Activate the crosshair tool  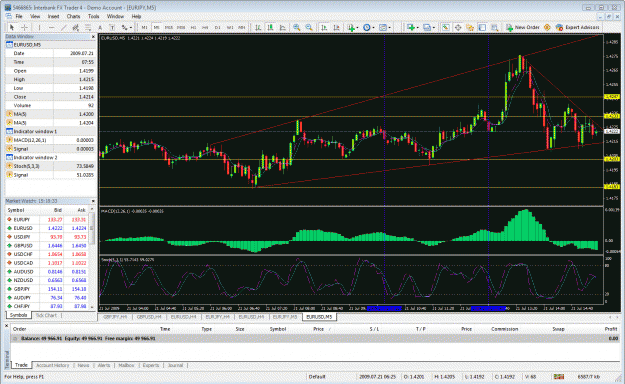coord(24,27)
